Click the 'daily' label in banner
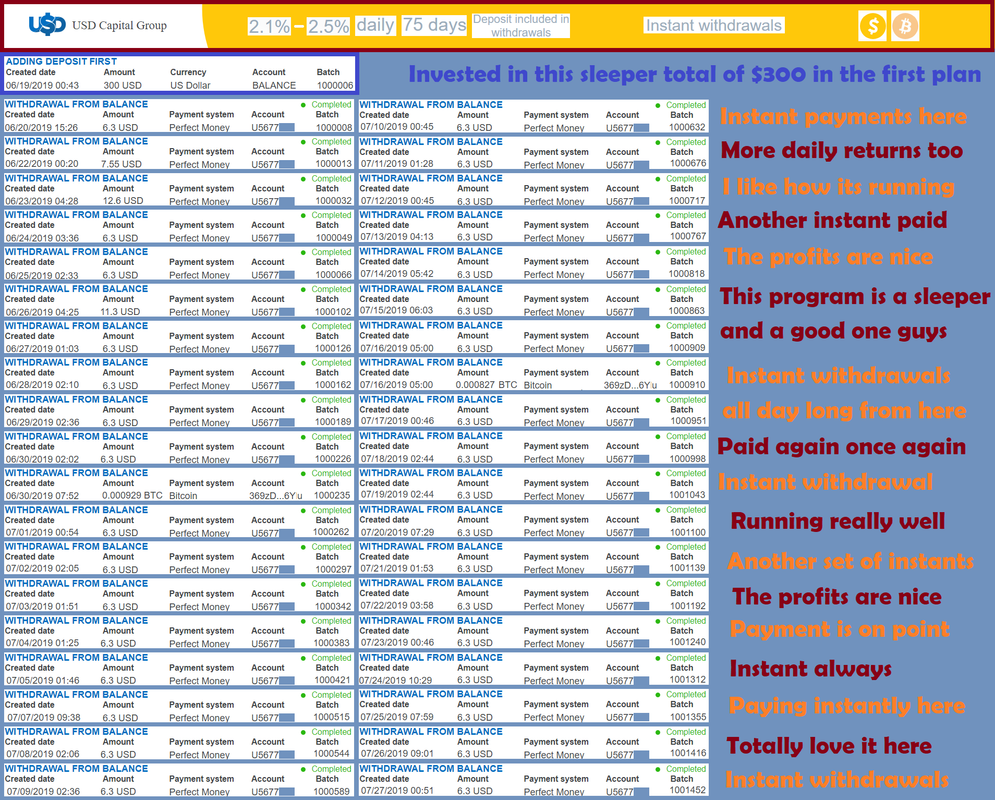This screenshot has height=800, width=995. point(375,25)
